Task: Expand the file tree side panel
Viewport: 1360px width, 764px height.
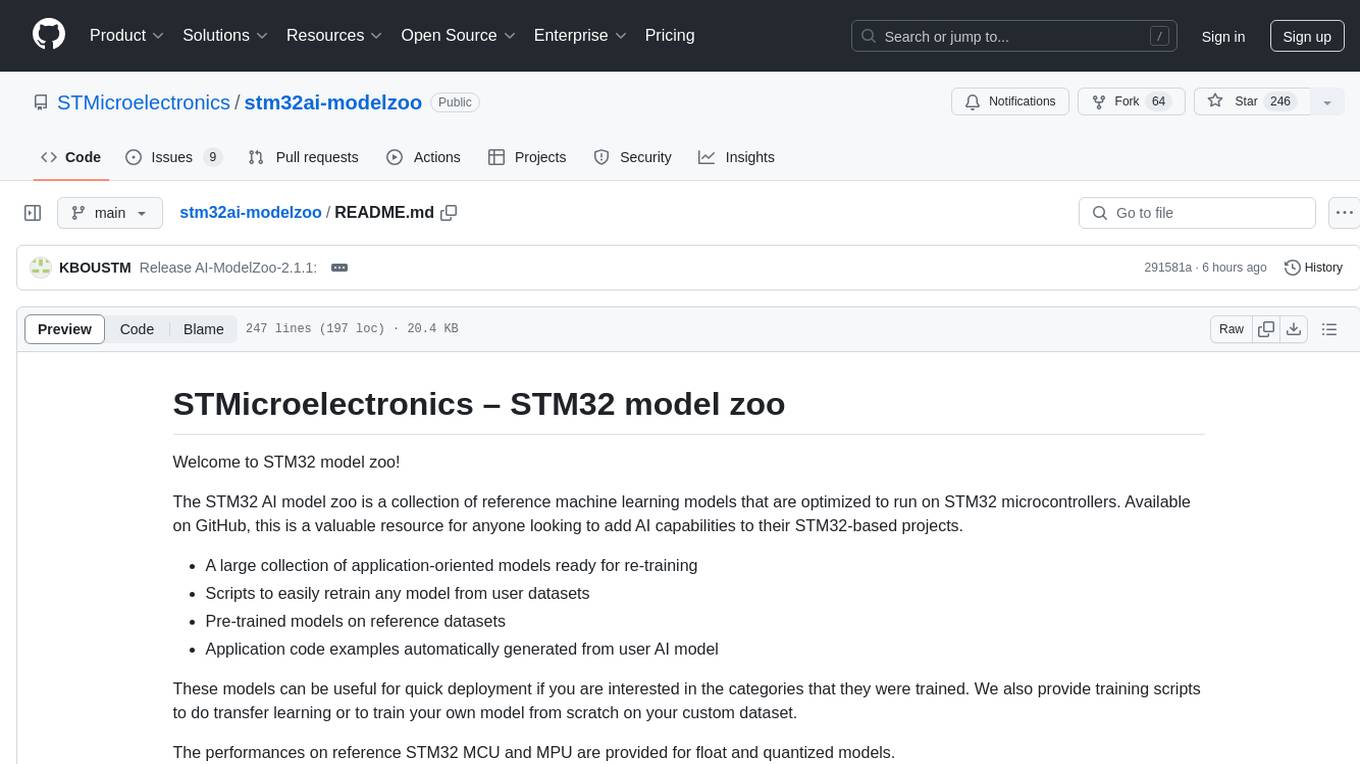Action: (33, 213)
